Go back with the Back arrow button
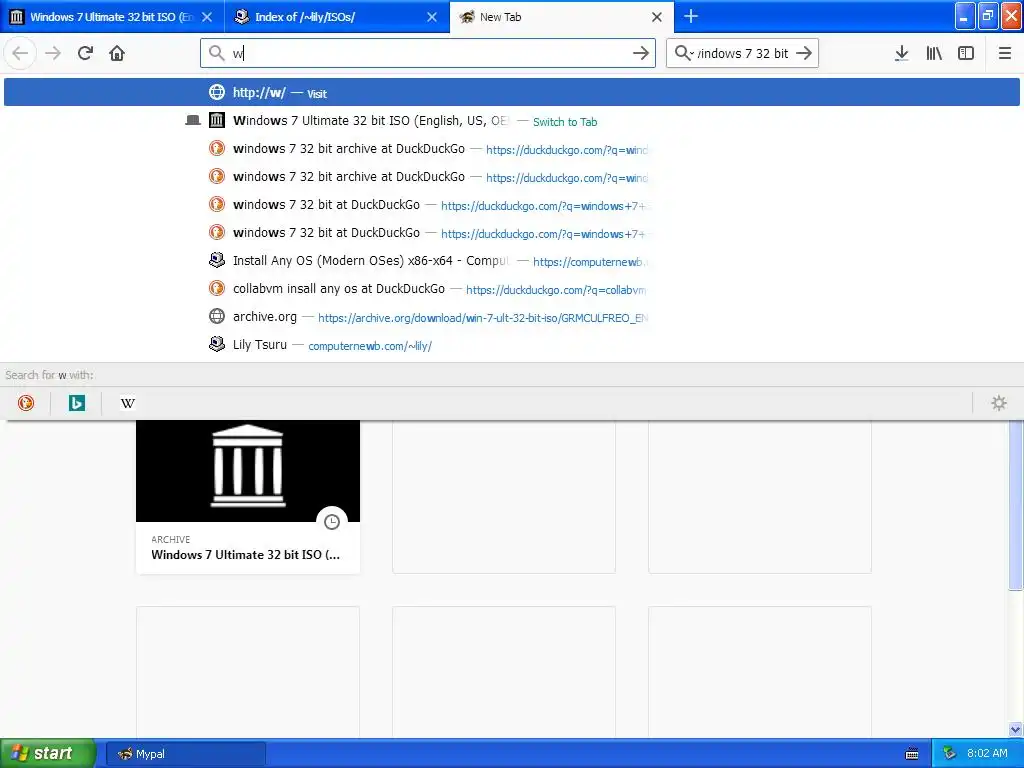Viewport: 1024px width, 768px height. point(20,53)
